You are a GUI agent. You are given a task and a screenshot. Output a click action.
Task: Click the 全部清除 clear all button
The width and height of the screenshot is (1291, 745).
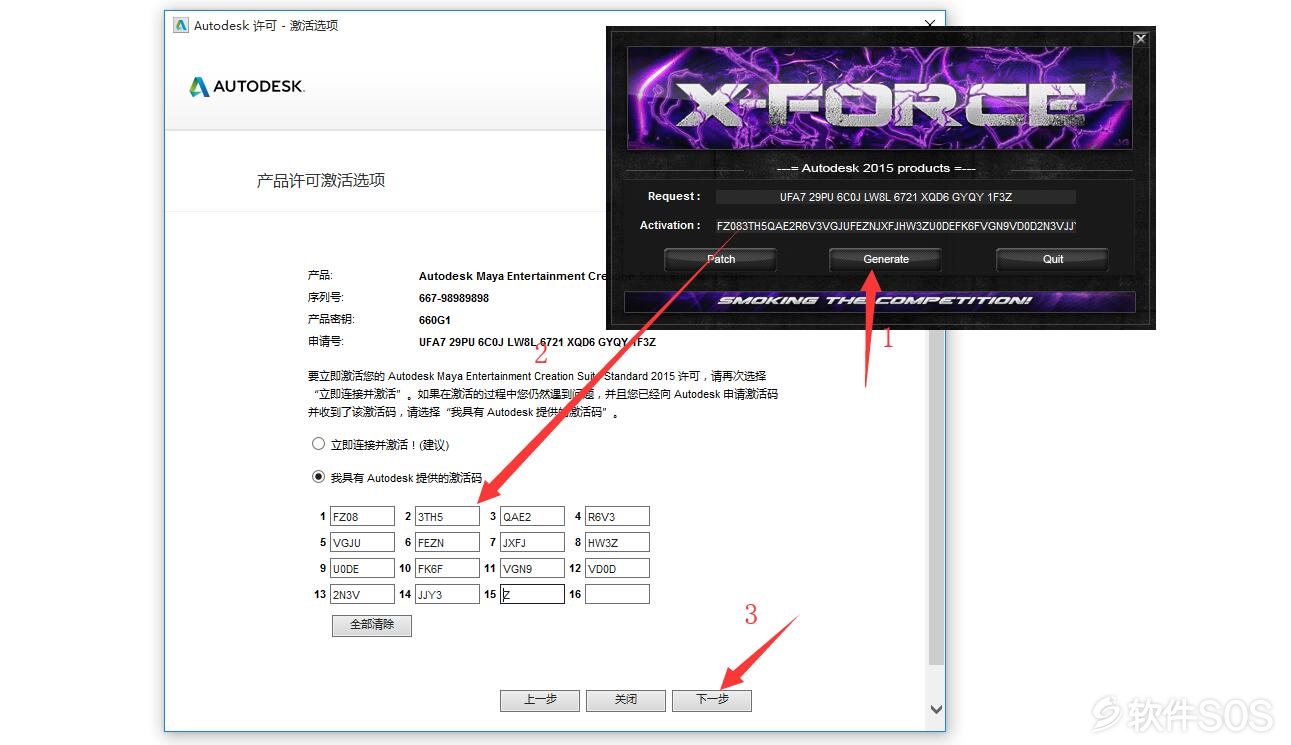372,625
